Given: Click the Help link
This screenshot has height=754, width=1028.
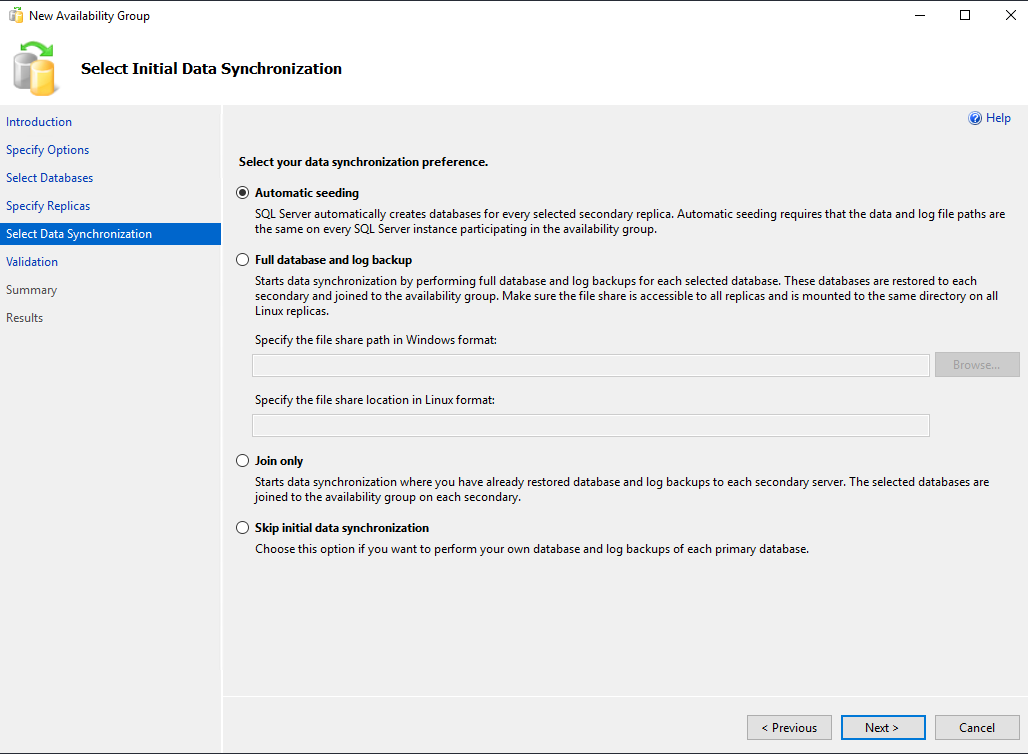Looking at the screenshot, I should 998,118.
